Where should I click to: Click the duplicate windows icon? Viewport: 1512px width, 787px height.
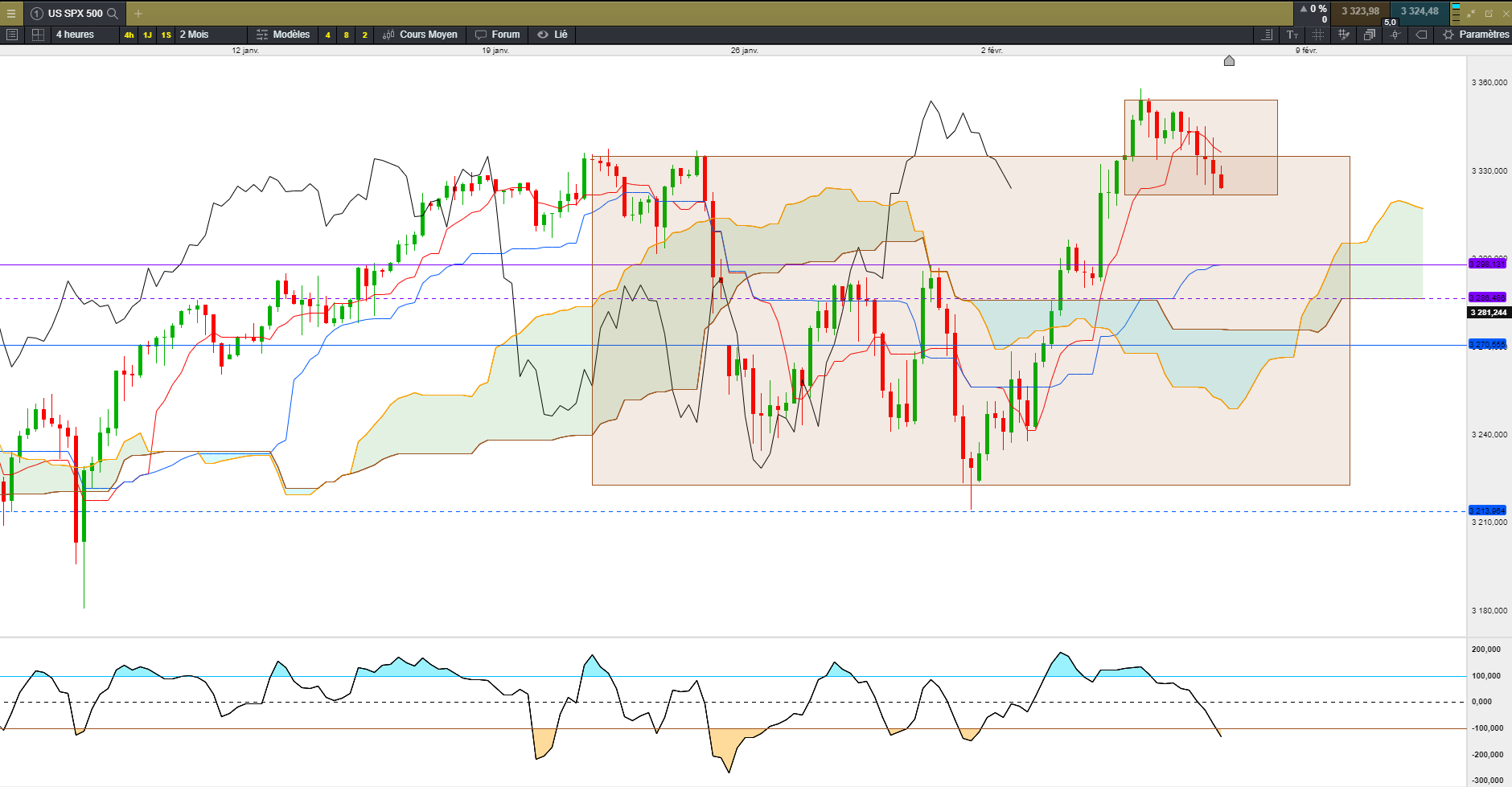click(x=1370, y=35)
